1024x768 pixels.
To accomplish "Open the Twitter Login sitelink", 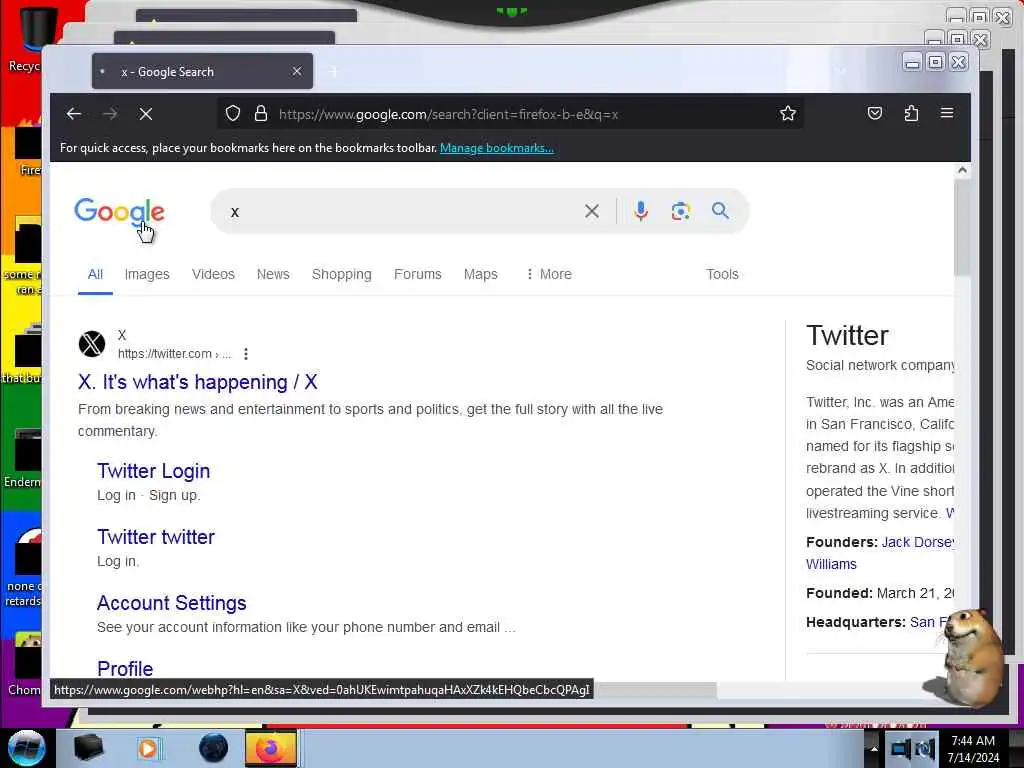I will pyautogui.click(x=153, y=471).
